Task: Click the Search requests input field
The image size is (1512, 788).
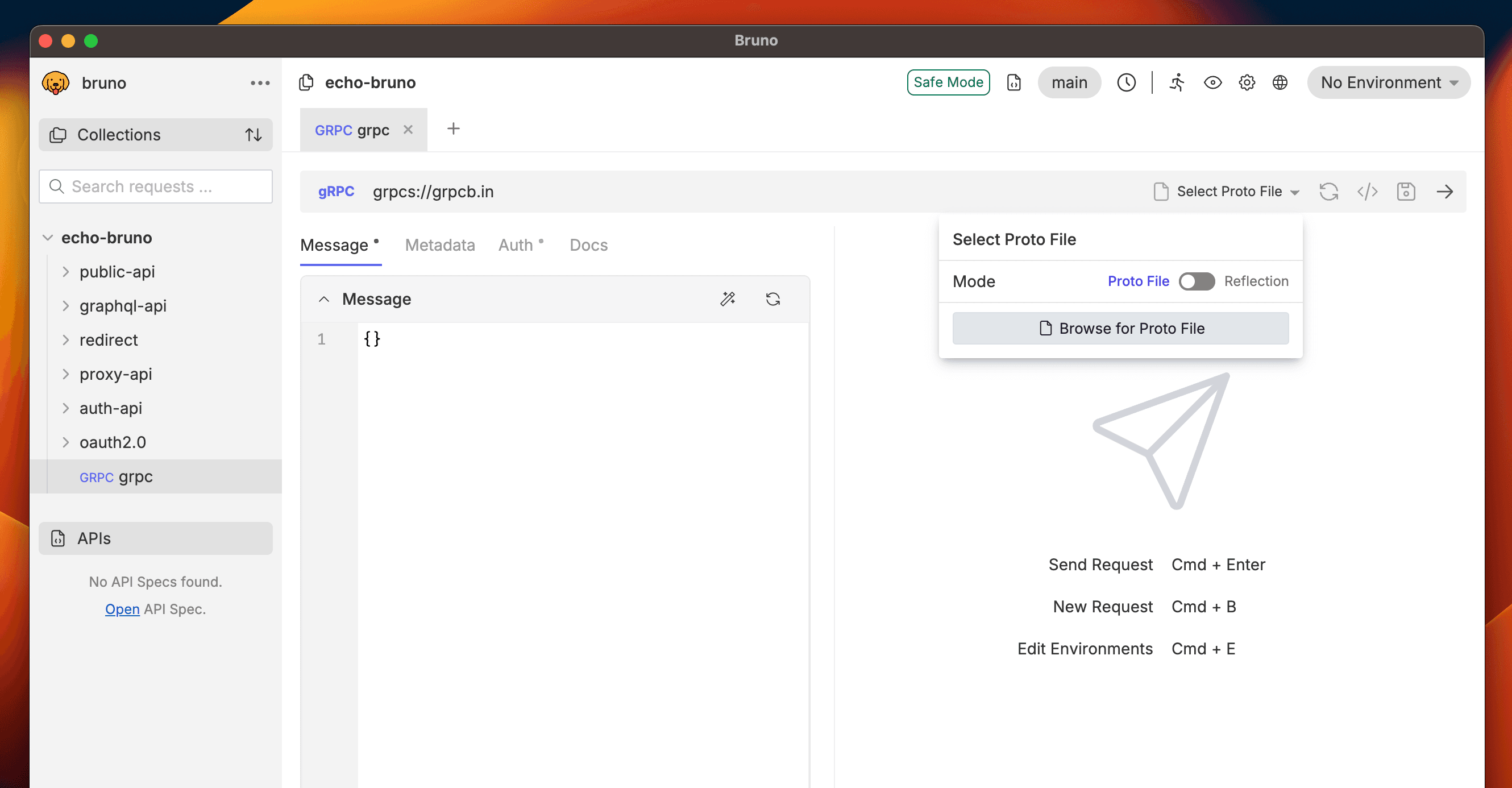Action: click(156, 186)
